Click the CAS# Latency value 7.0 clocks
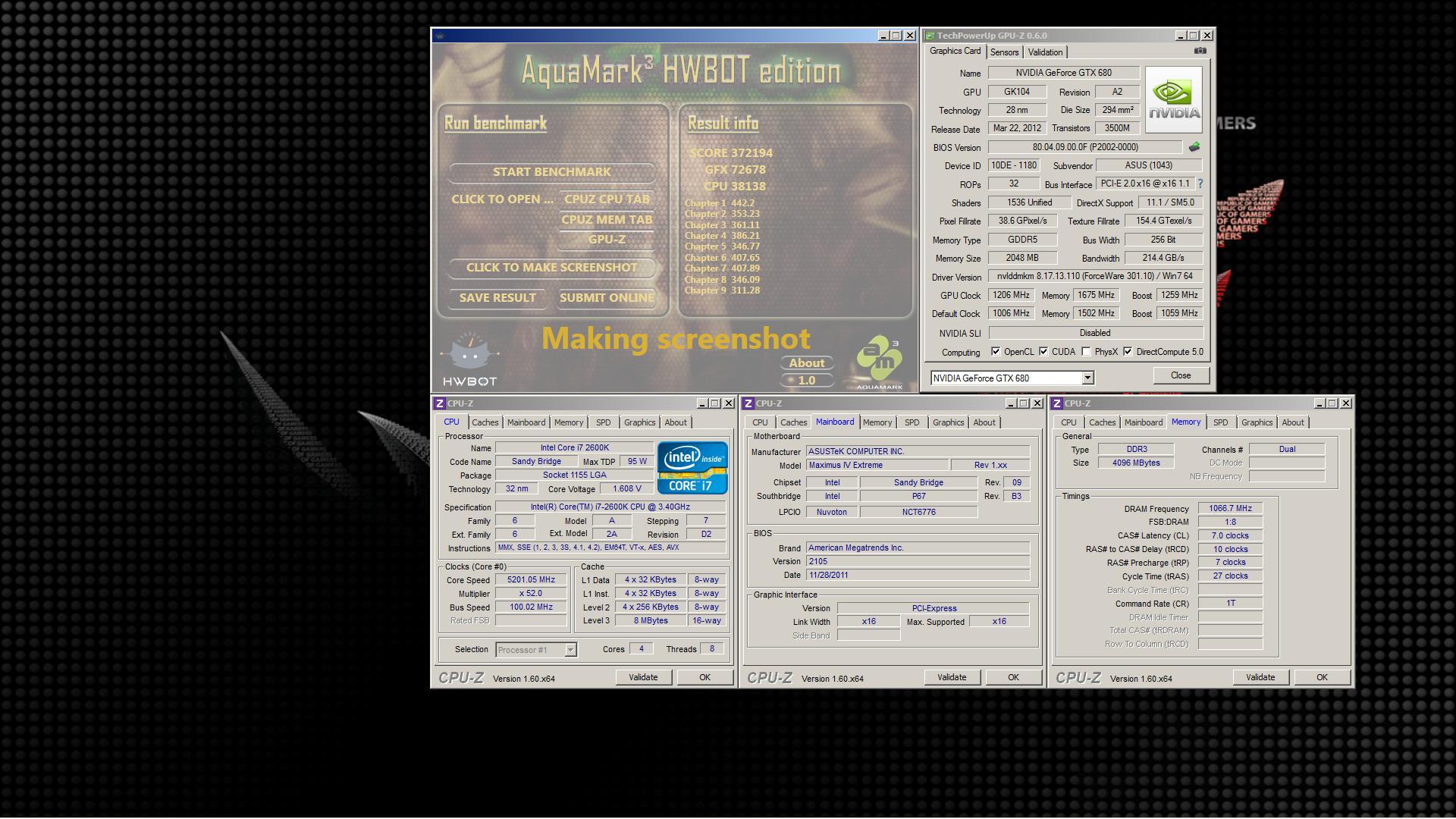The image size is (1456, 819). (1230, 535)
